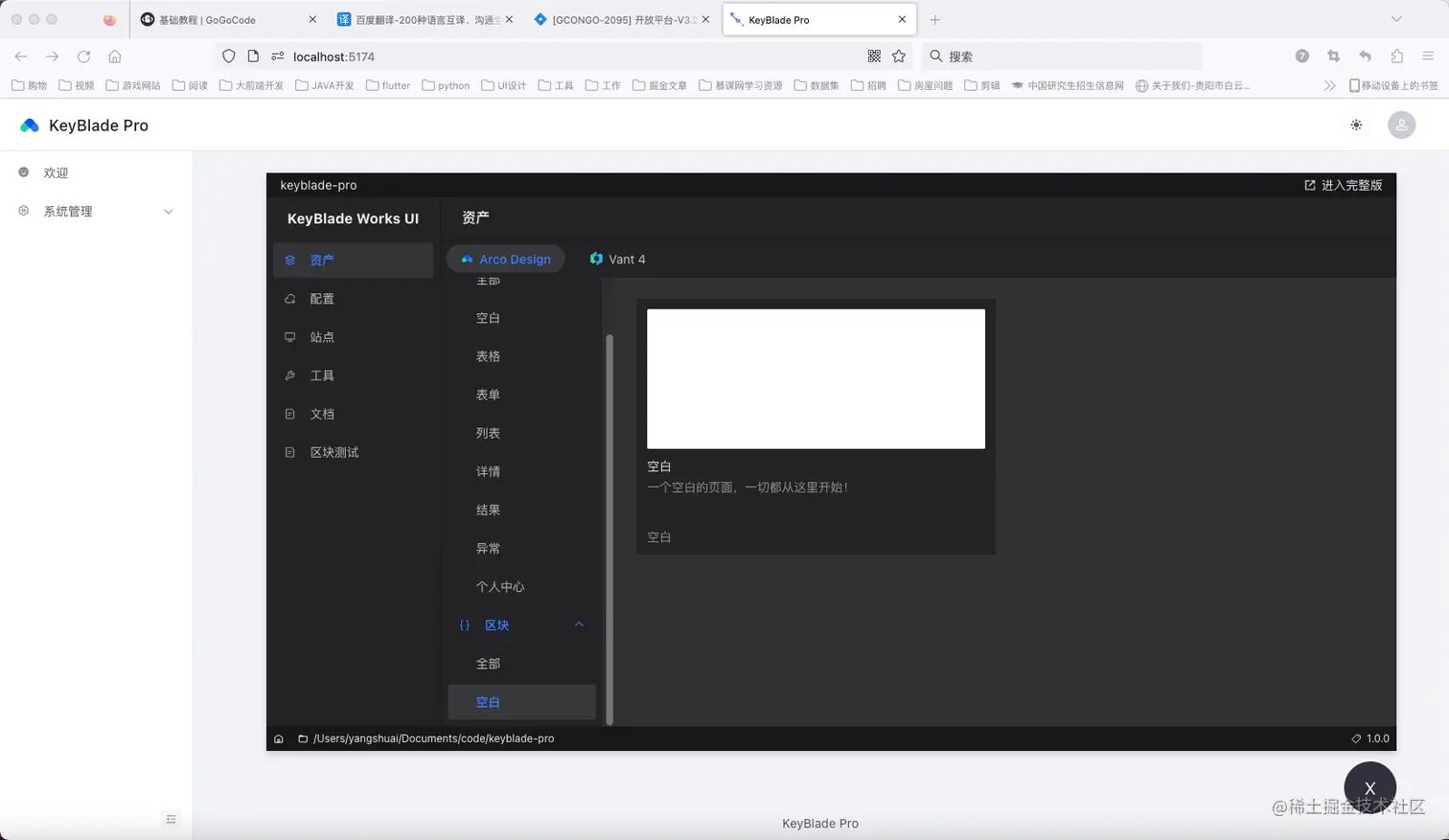
Task: Select 表单 category in the list
Action: click(522, 395)
